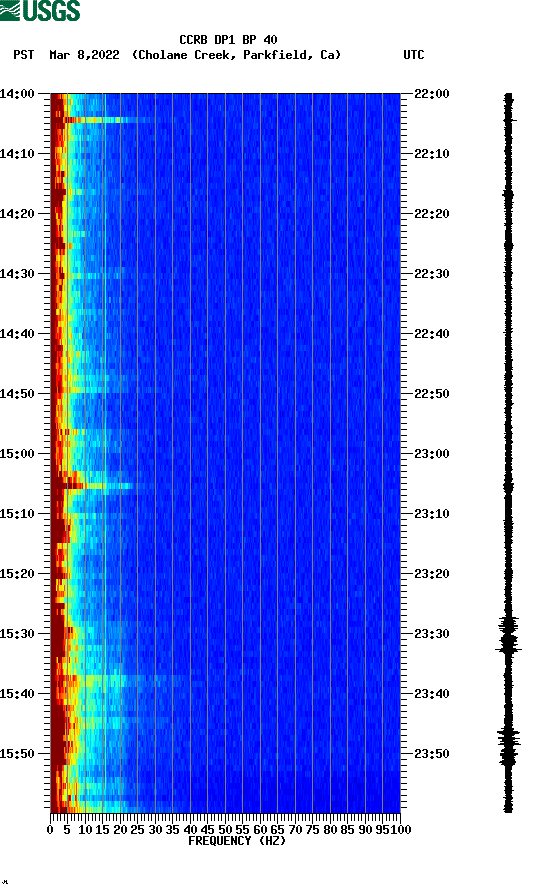Click the 'UTC' timezone label

[414, 55]
